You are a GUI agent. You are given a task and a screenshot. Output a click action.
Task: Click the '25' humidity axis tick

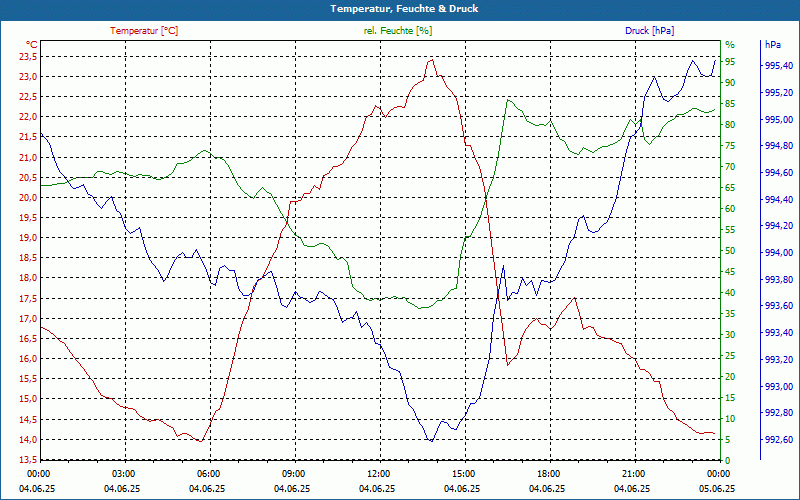tap(730, 356)
